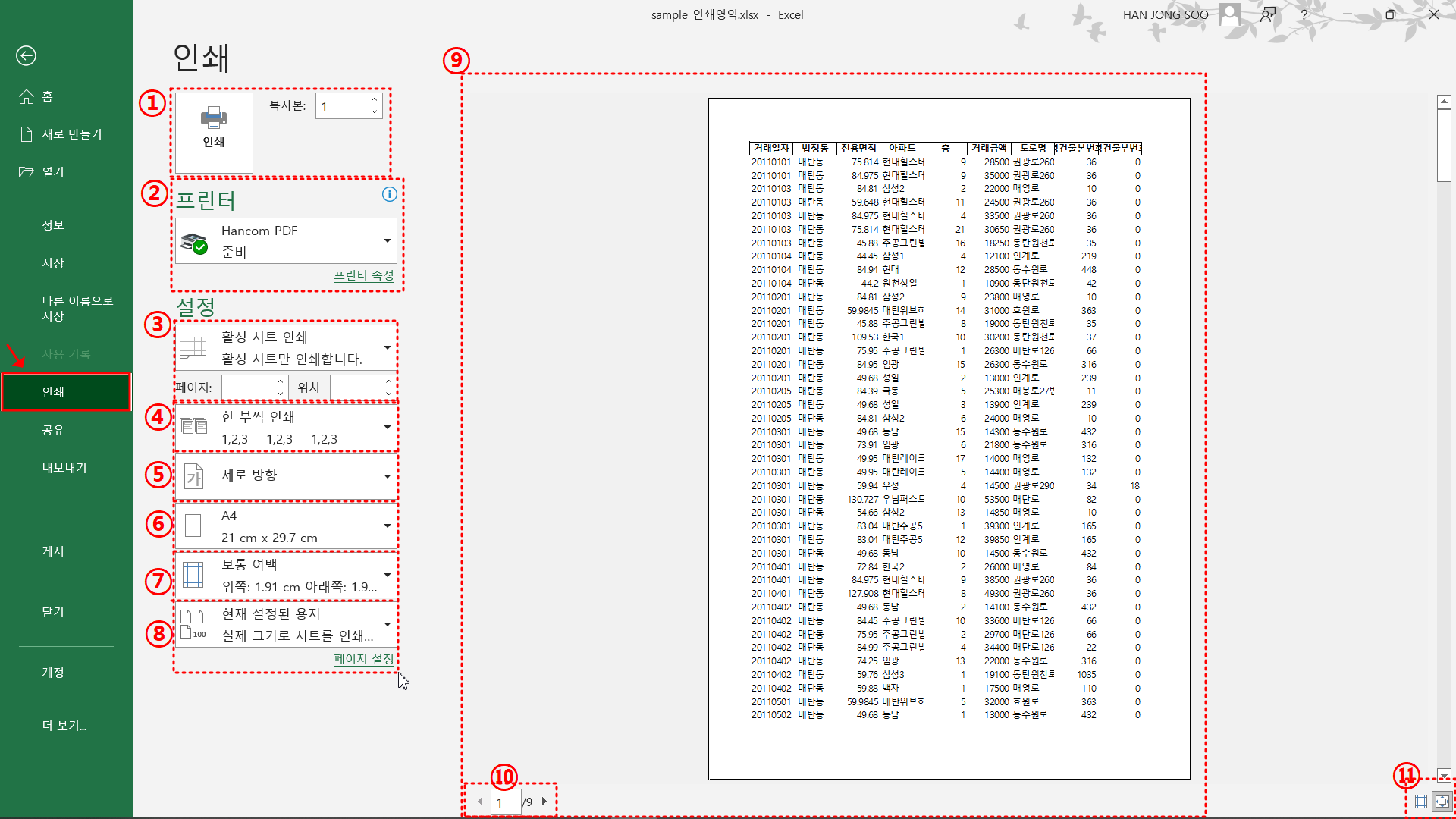Open the Help question mark icon
This screenshot has width=1456, height=819.
pyautogui.click(x=1304, y=14)
